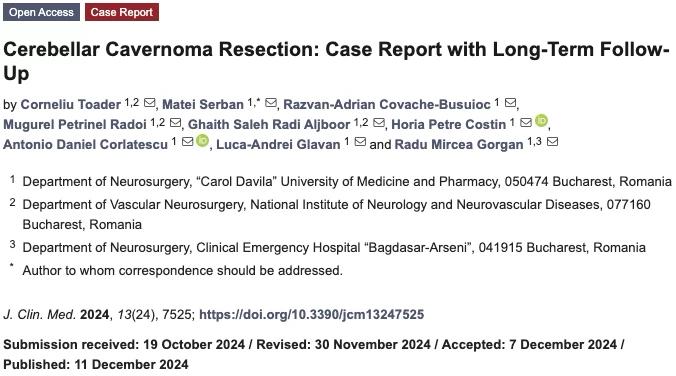
Task: Click envelope icon after Mugurel Petrinel Radoi
Action: coord(175,123)
